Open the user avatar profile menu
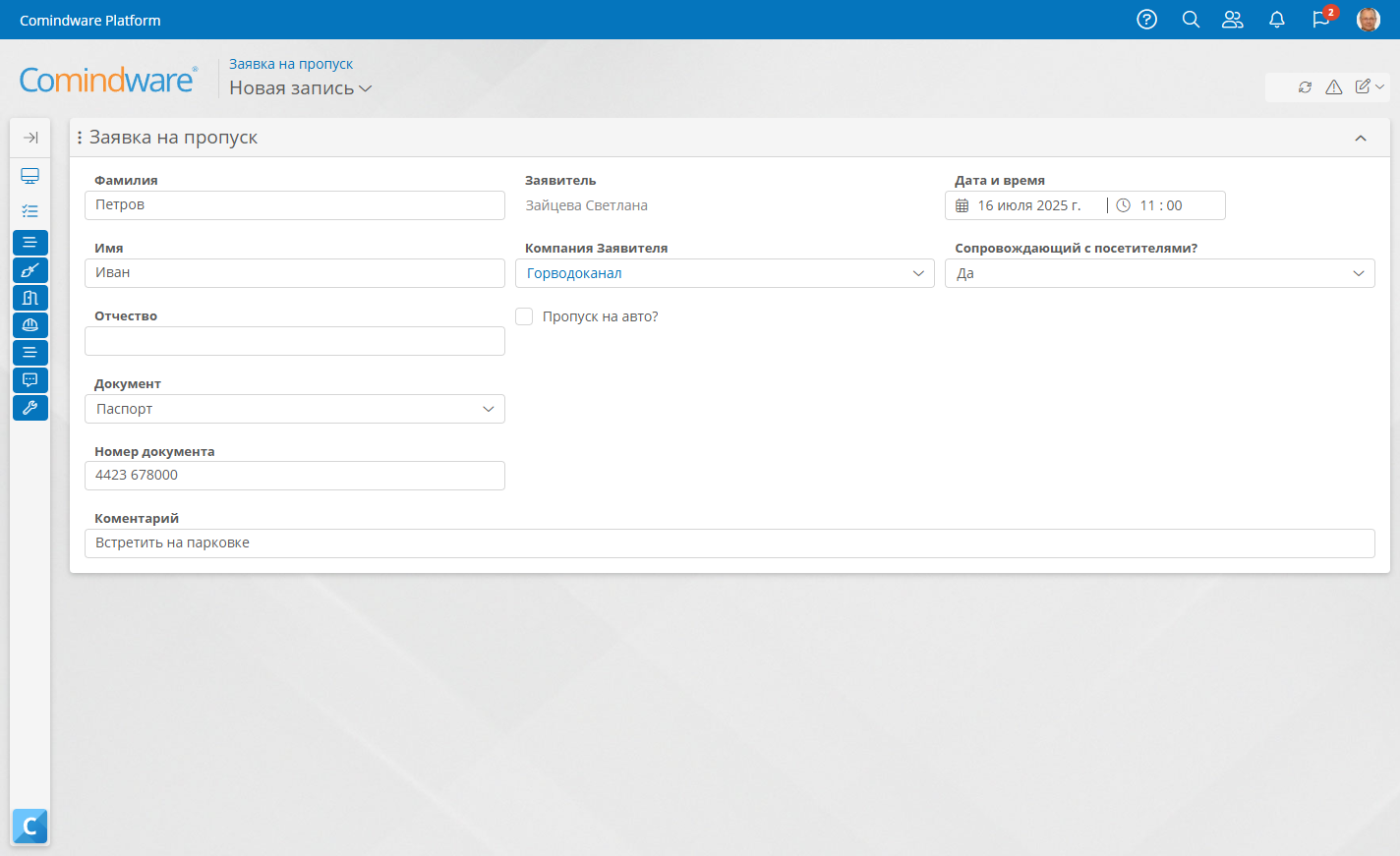The height and width of the screenshot is (856, 1400). [1368, 20]
